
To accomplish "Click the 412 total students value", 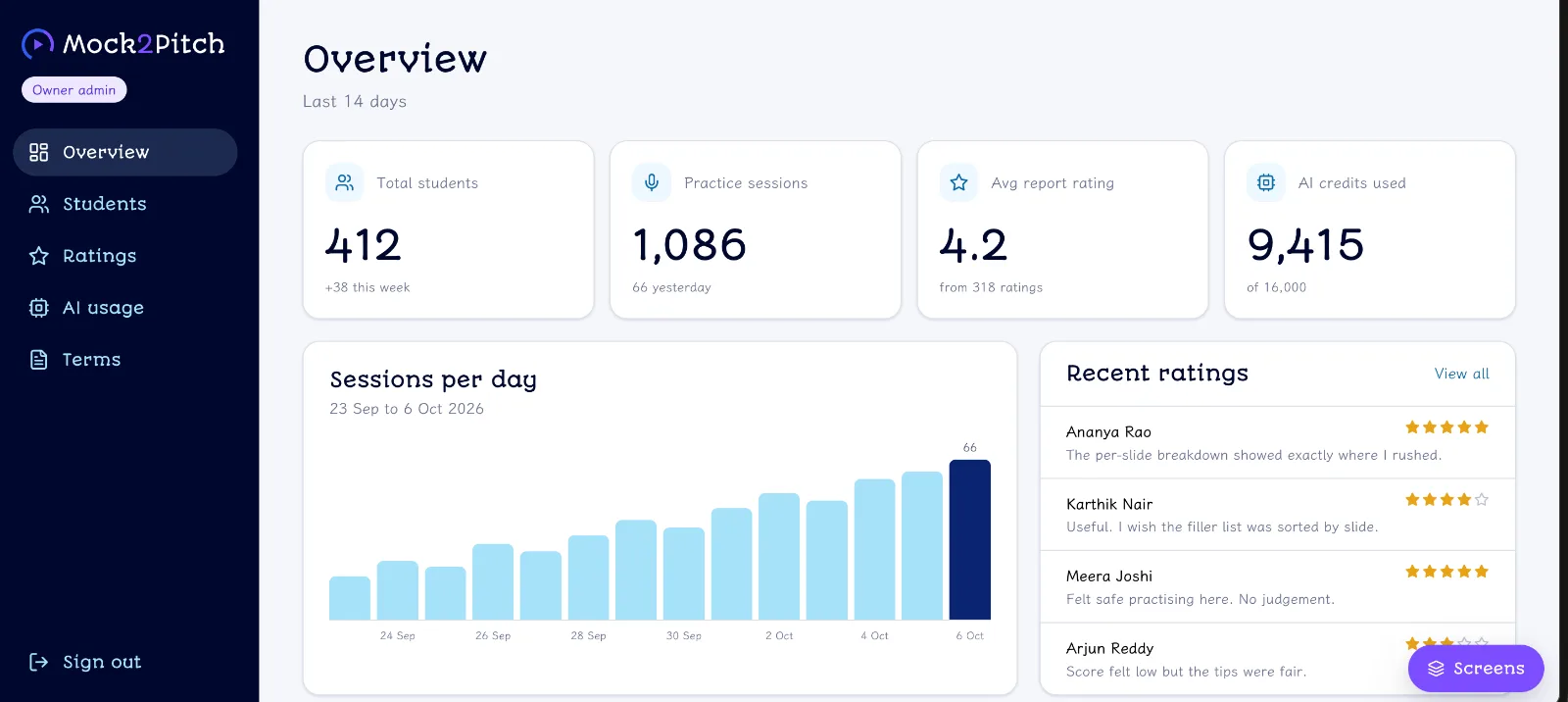I will (x=364, y=245).
